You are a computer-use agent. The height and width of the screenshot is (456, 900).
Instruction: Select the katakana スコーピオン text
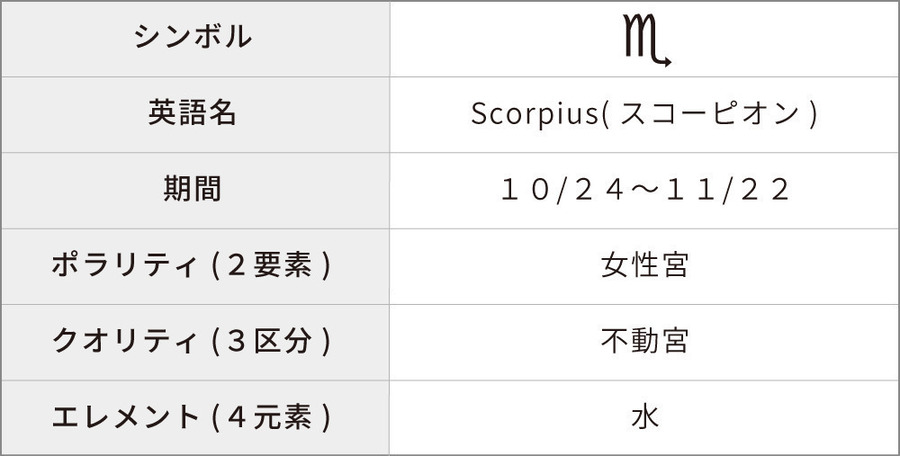[x=713, y=114]
